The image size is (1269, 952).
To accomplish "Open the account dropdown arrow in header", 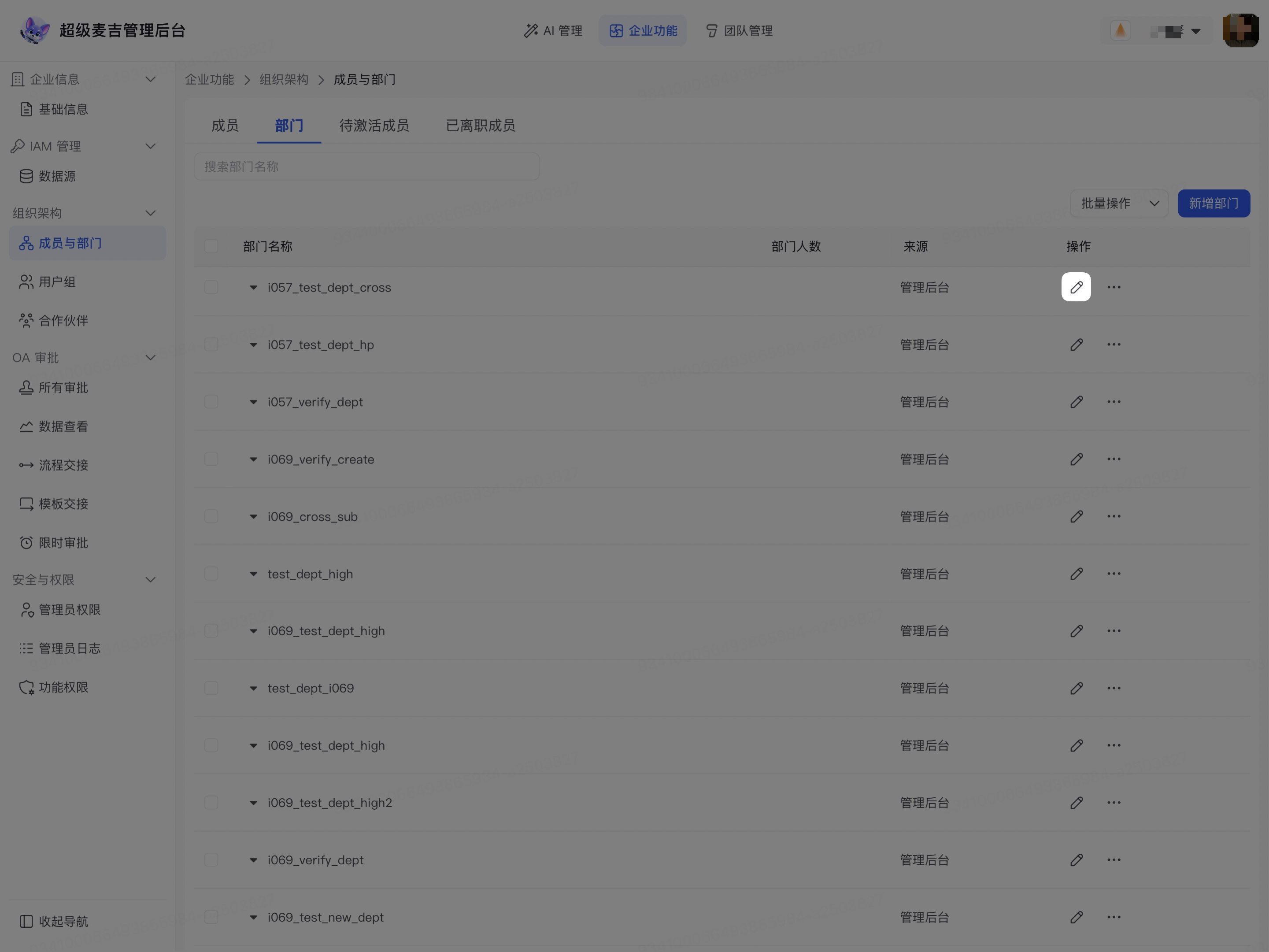I will [1195, 31].
